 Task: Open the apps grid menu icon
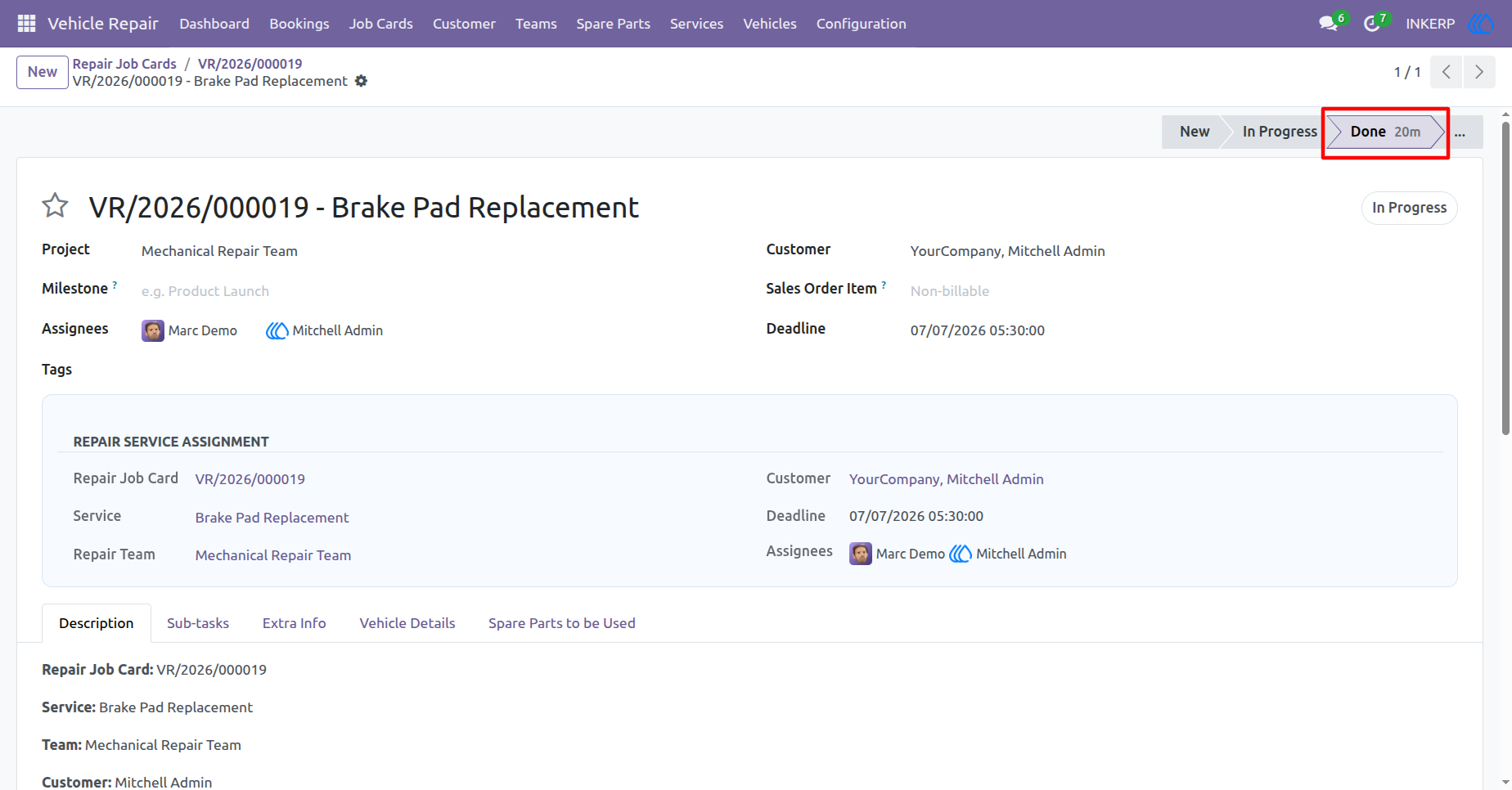point(26,24)
